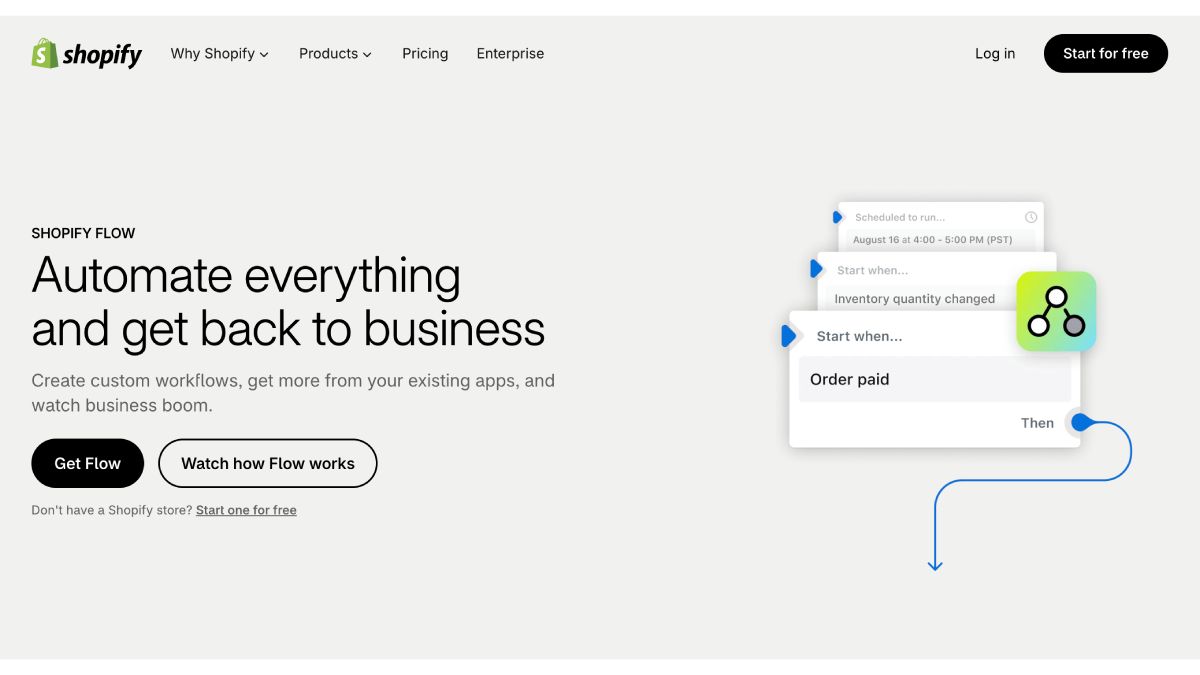Click the green Flow app icon
1200x675 pixels.
click(1056, 311)
